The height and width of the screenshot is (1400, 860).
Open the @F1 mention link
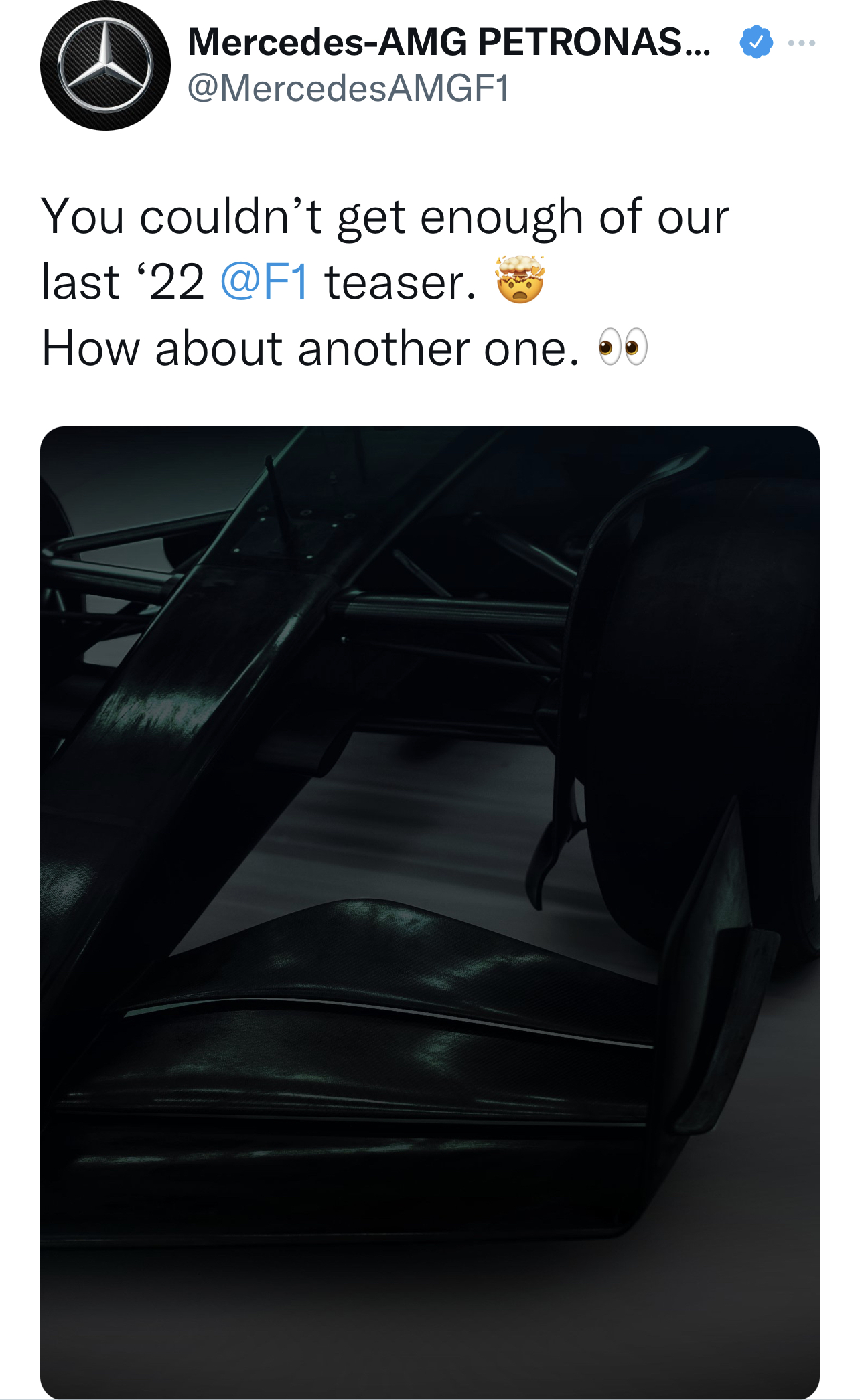coord(264,282)
